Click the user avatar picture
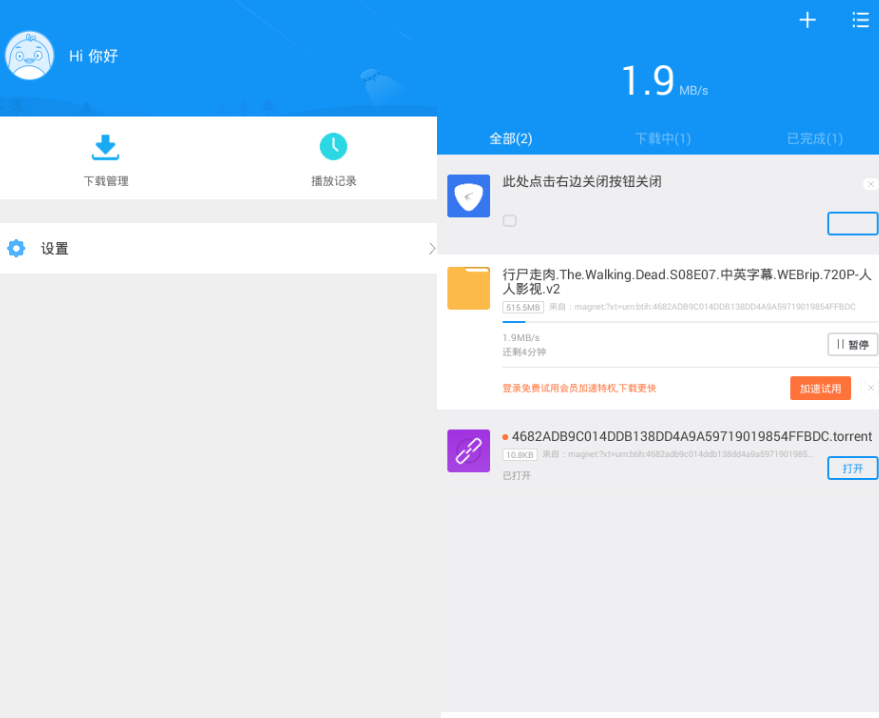The width and height of the screenshot is (879, 718). click(30, 56)
